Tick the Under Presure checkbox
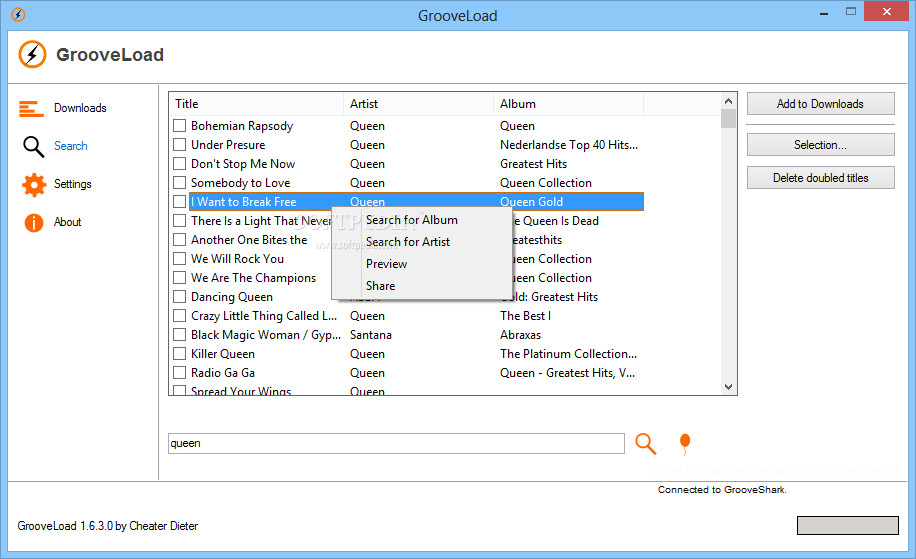Image resolution: width=916 pixels, height=559 pixels. coord(180,144)
